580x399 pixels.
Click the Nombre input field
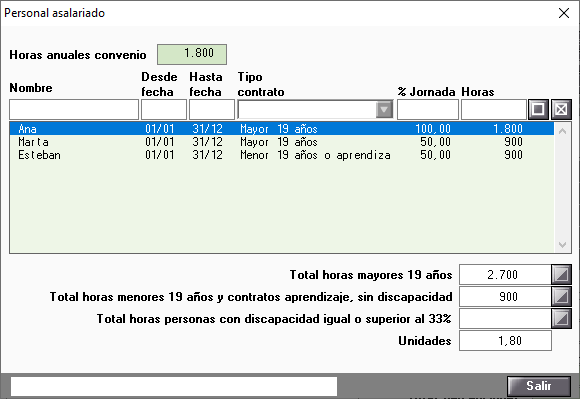point(74,109)
